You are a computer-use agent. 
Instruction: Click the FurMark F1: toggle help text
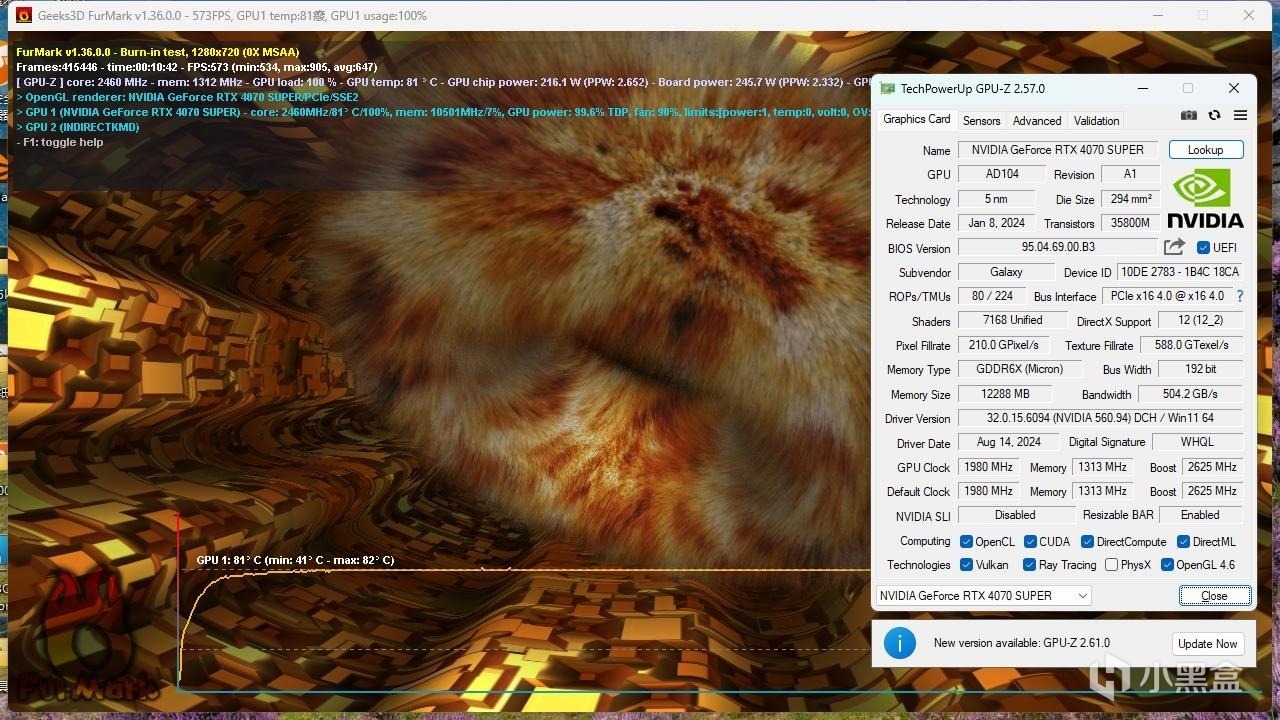coord(60,142)
